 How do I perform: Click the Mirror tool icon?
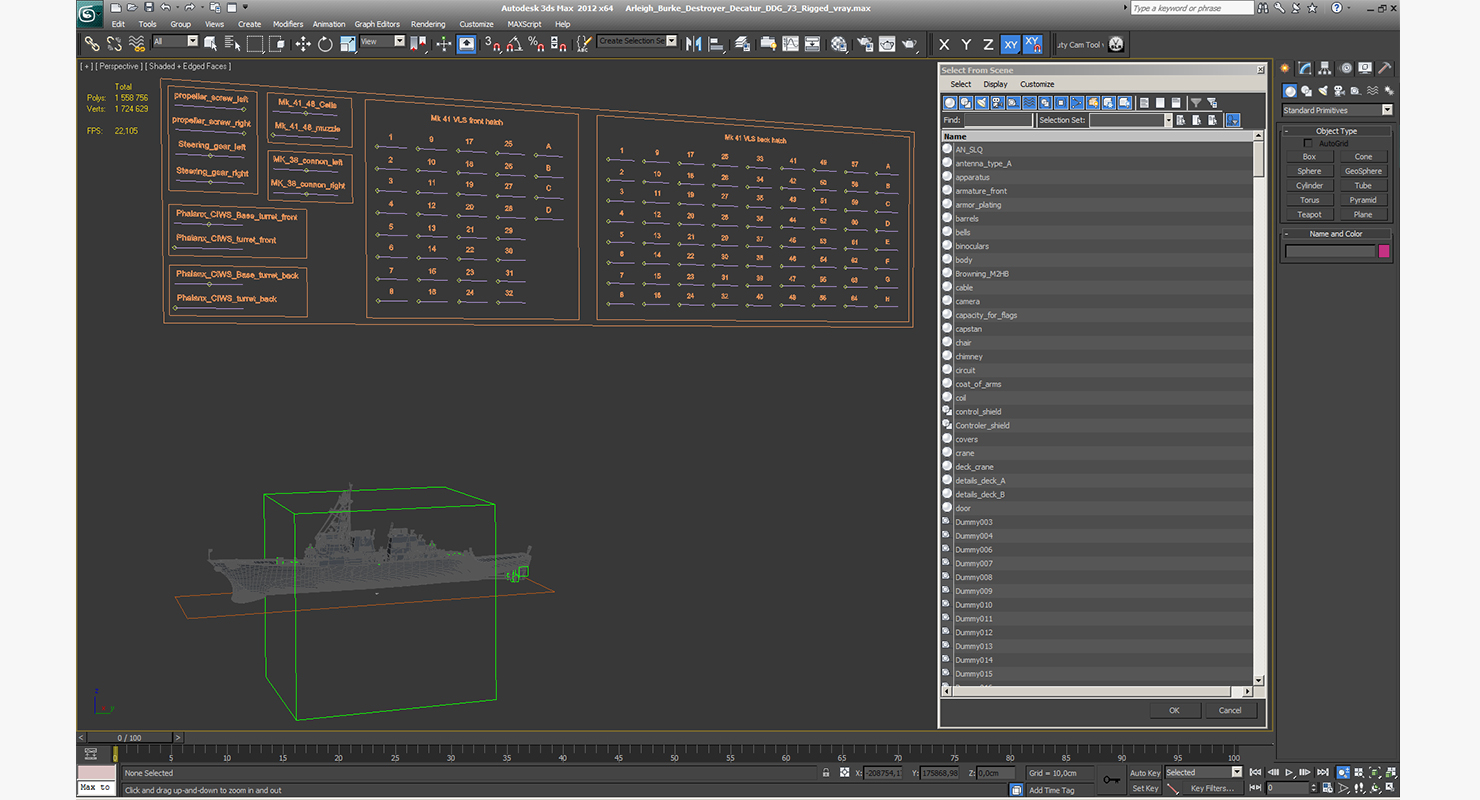[x=693, y=44]
